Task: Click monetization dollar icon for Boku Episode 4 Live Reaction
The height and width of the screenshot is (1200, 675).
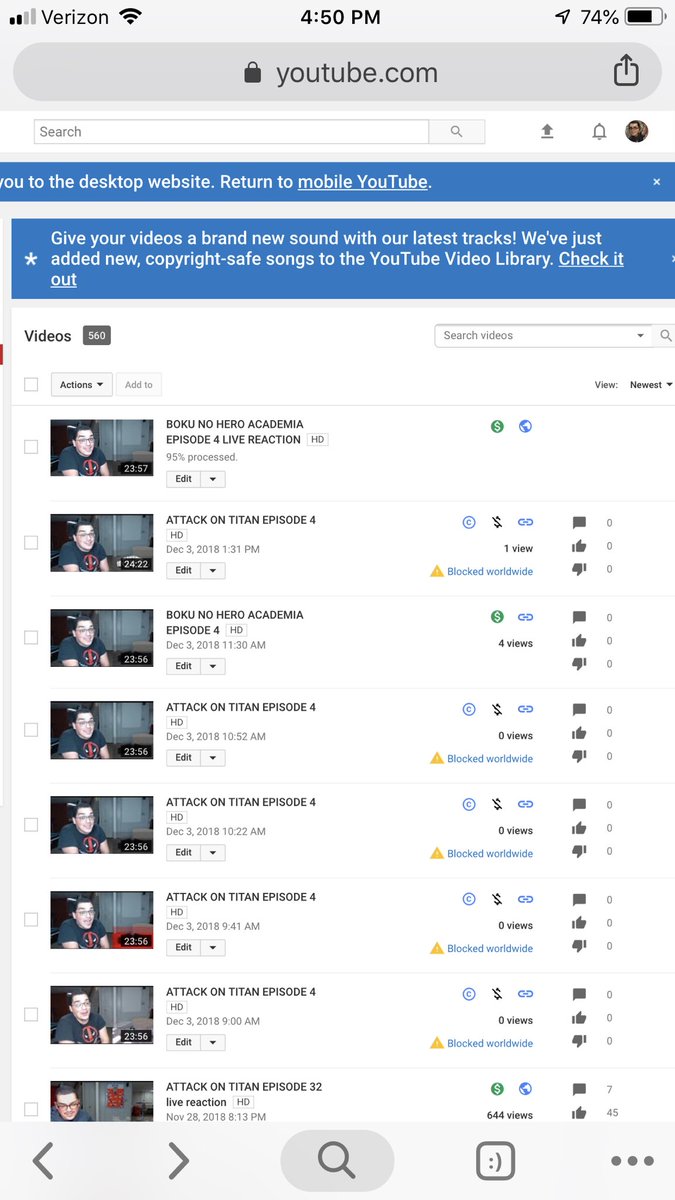Action: [497, 426]
